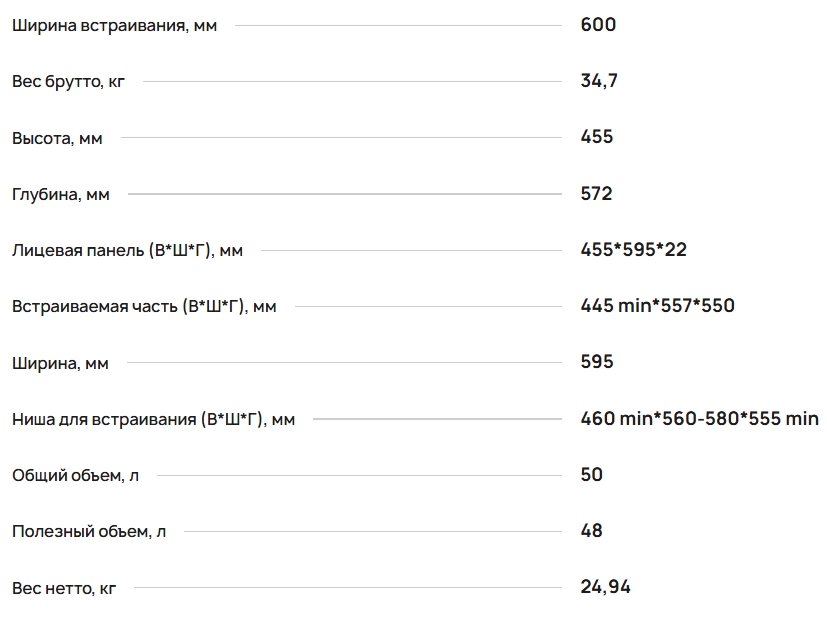Select the depth value 572

click(x=596, y=194)
